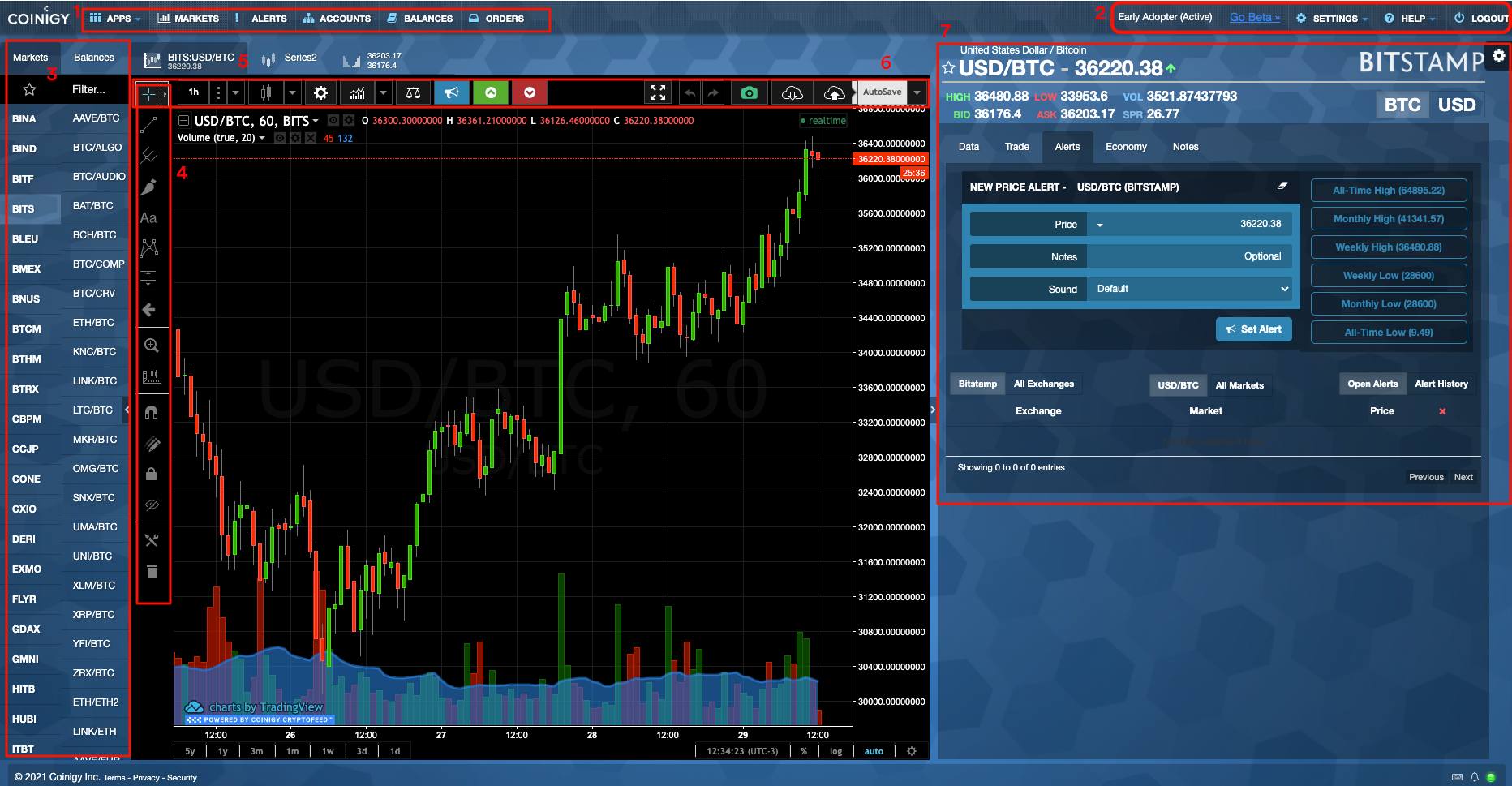Click the Notes Optional input field
This screenshot has width=1512, height=786.
click(1189, 256)
